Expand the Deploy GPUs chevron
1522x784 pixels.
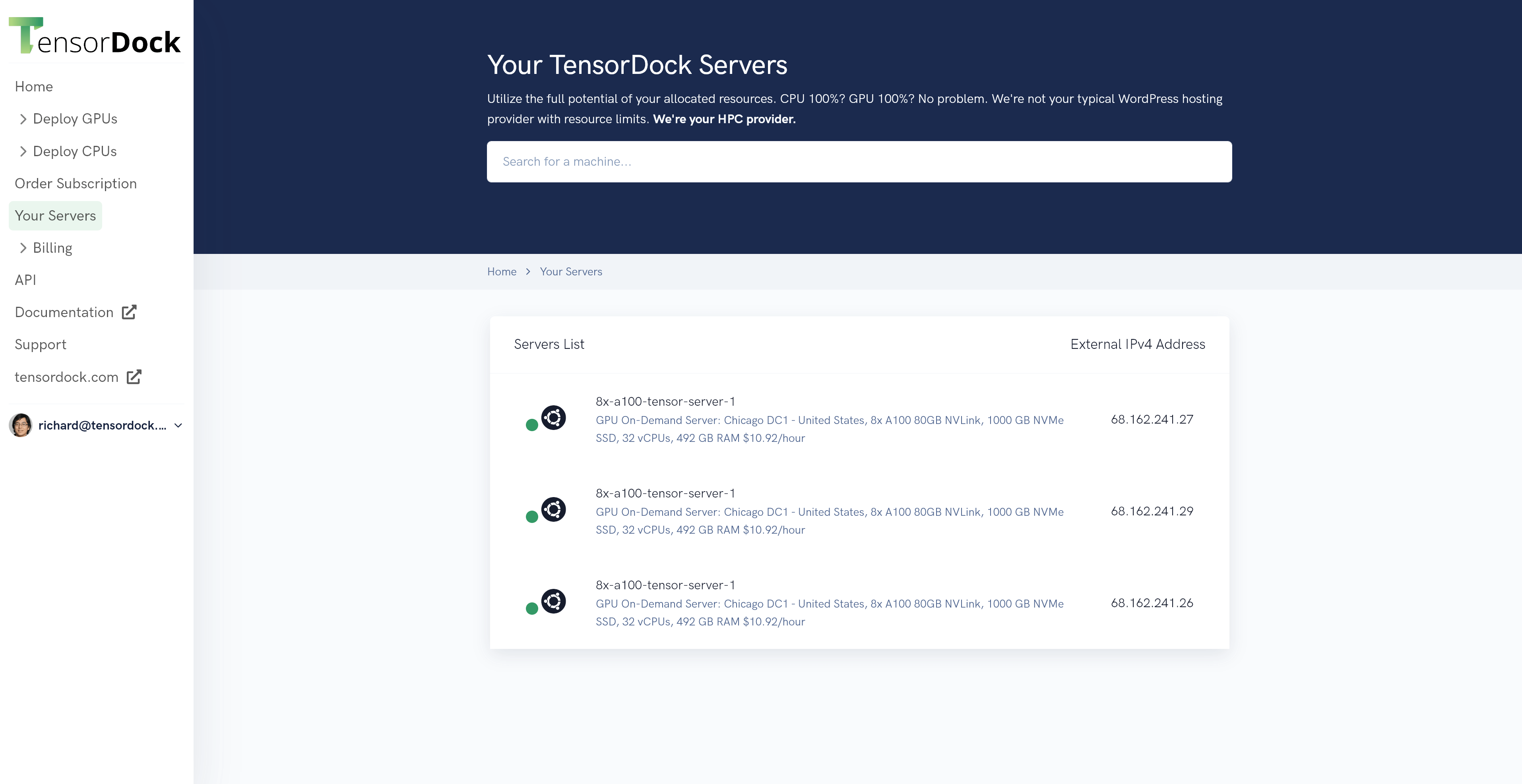coord(23,119)
